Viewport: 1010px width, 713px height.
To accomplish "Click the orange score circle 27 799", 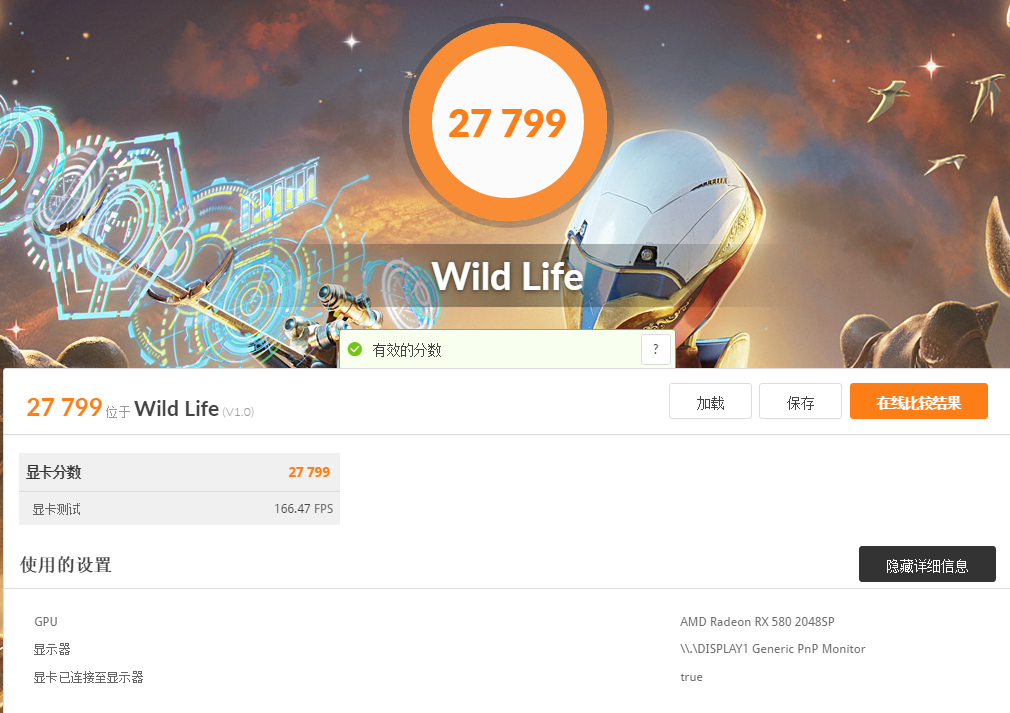I will point(508,122).
